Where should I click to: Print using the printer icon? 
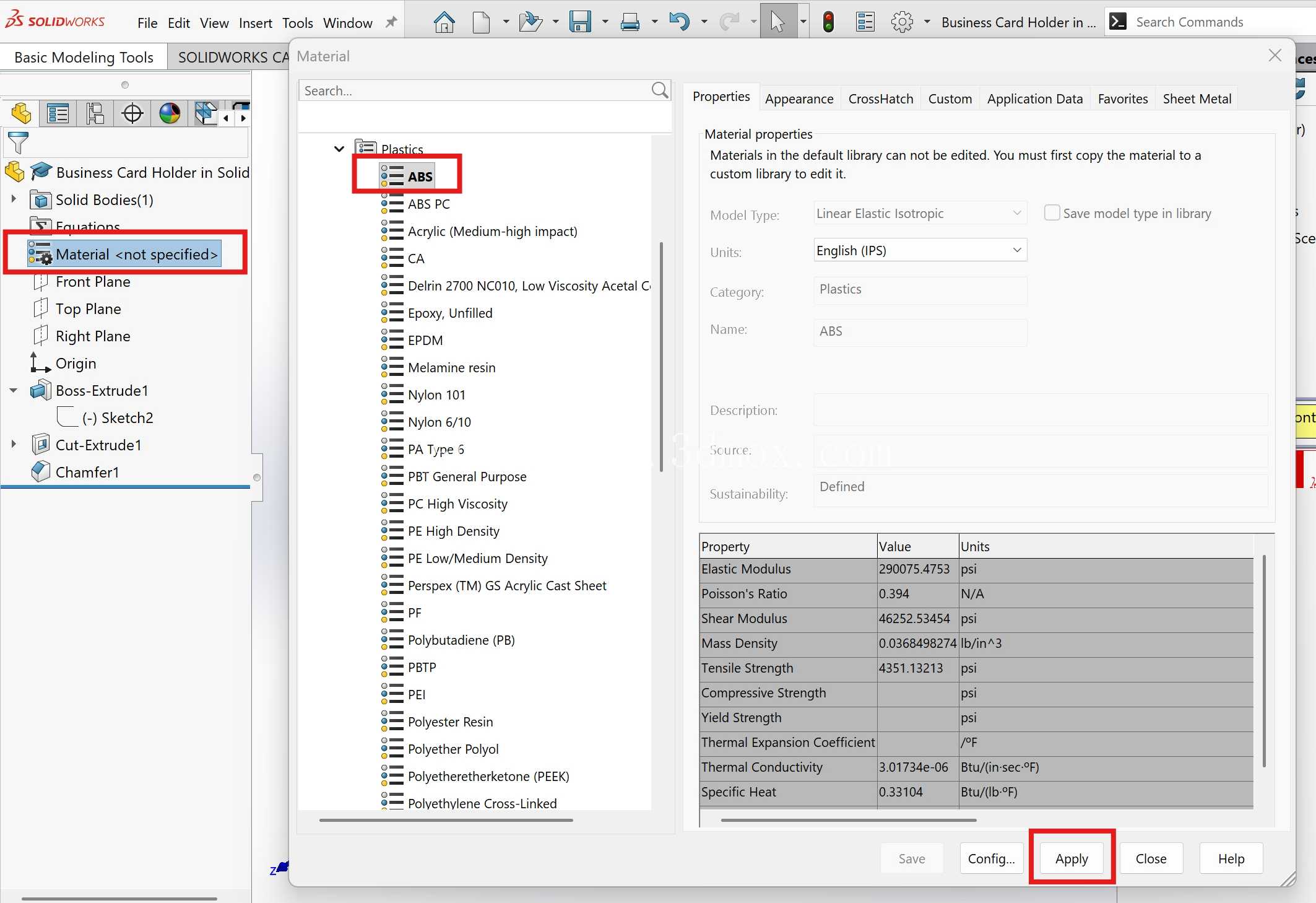click(x=630, y=22)
